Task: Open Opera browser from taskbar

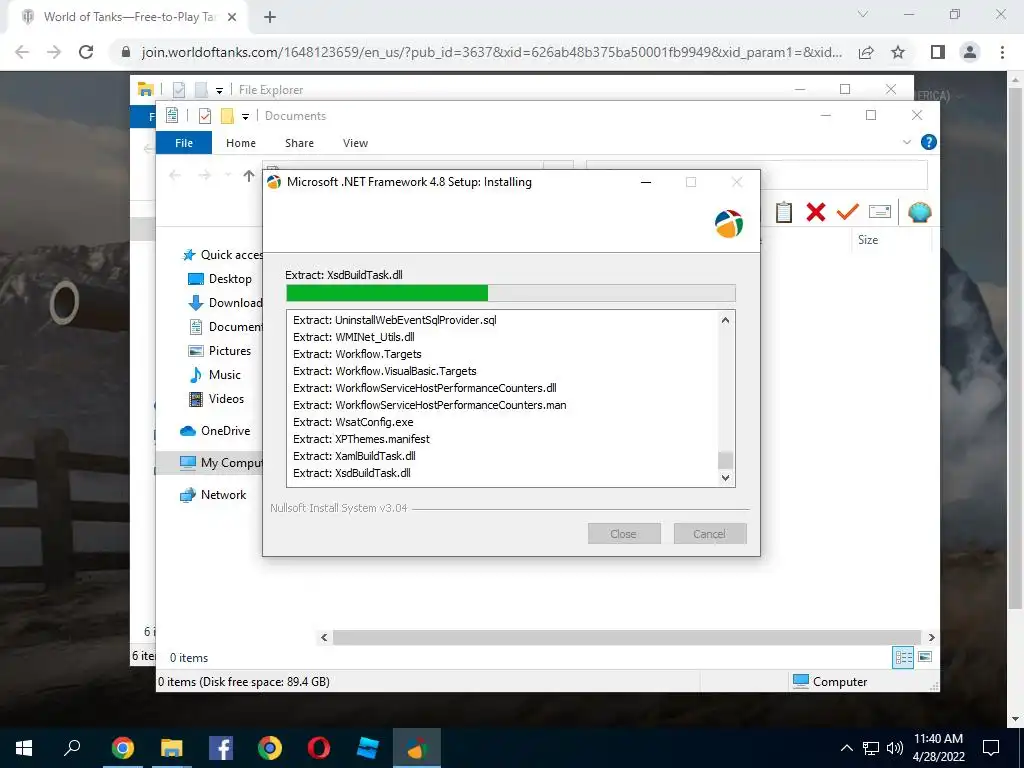Action: (x=319, y=748)
